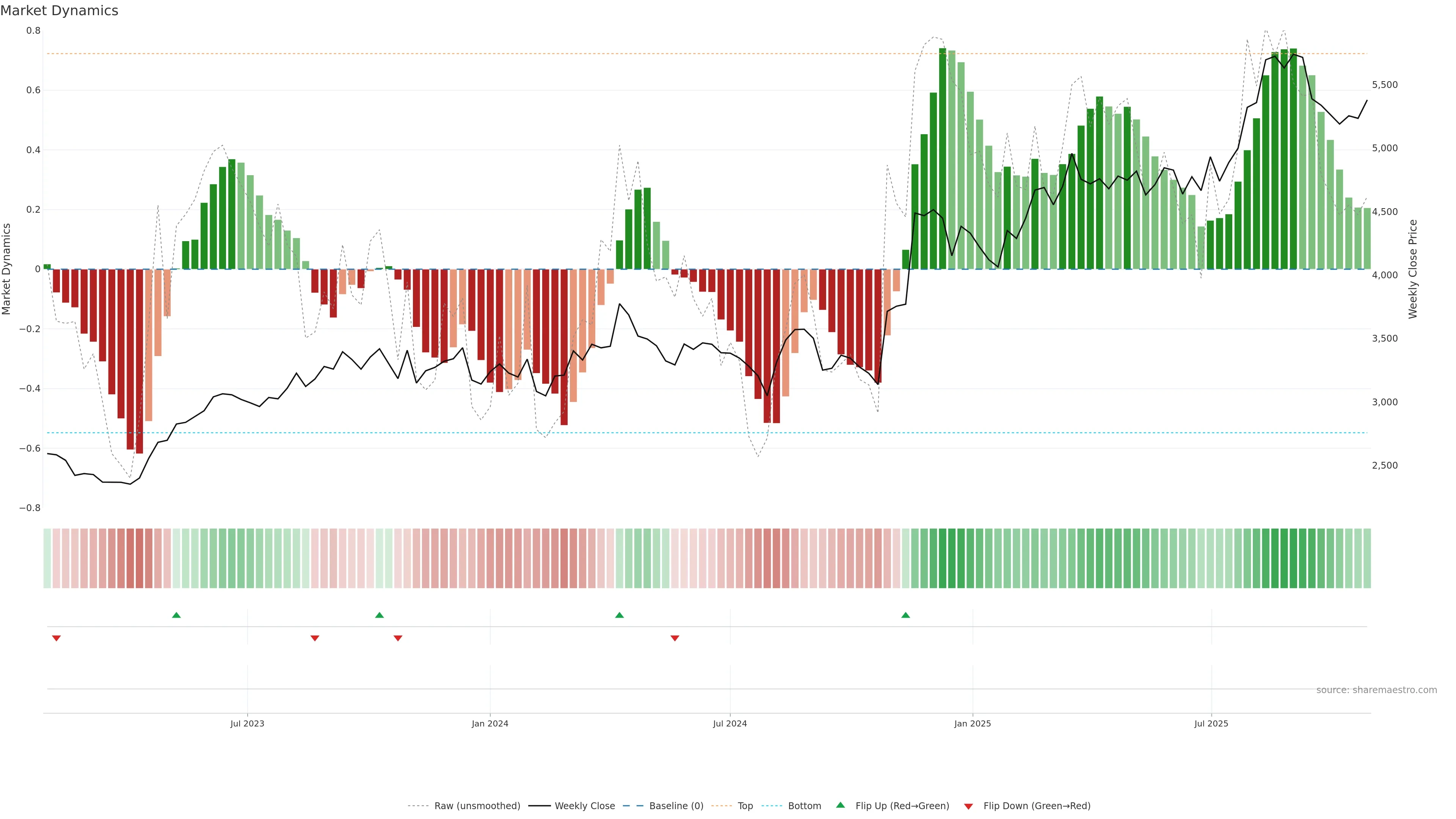Click the Market Dynamics chart title
The image size is (1456, 819).
60,11
